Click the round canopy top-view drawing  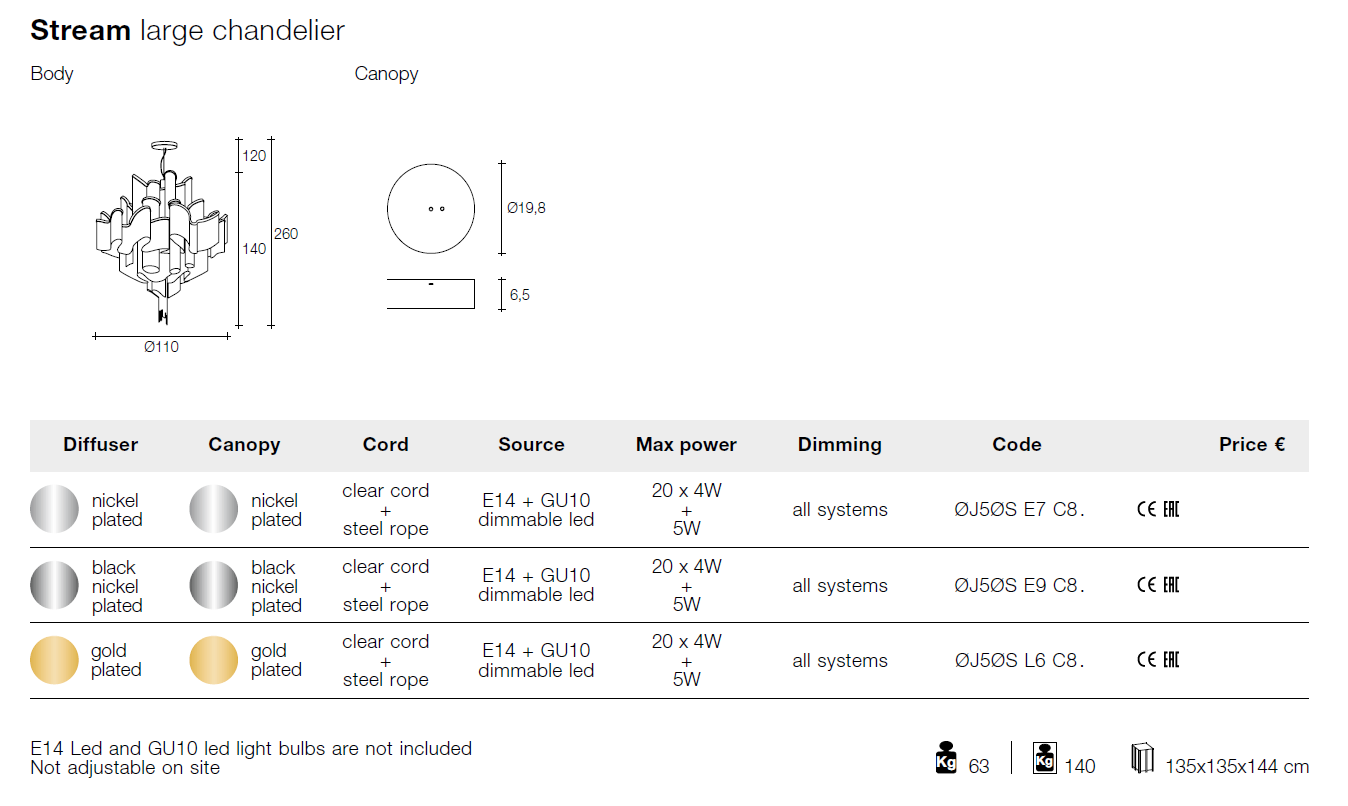point(431,208)
